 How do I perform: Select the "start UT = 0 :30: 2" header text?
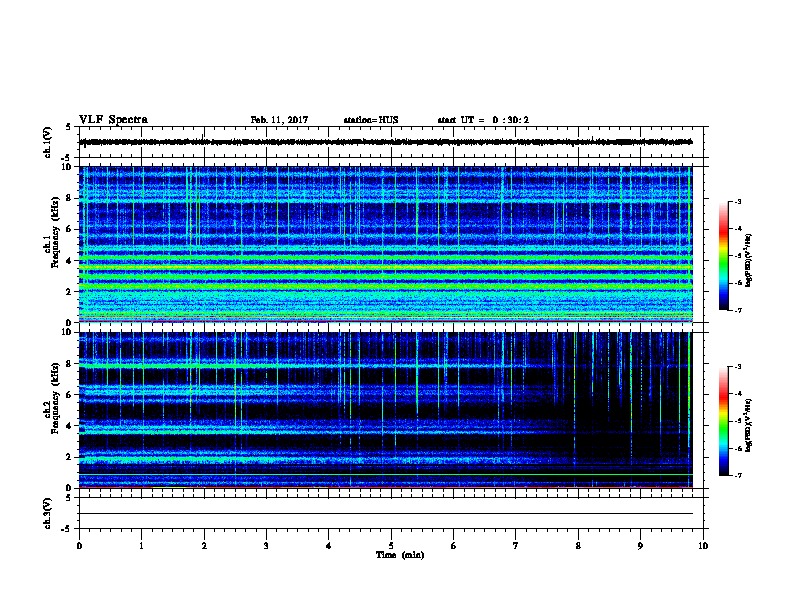point(483,120)
